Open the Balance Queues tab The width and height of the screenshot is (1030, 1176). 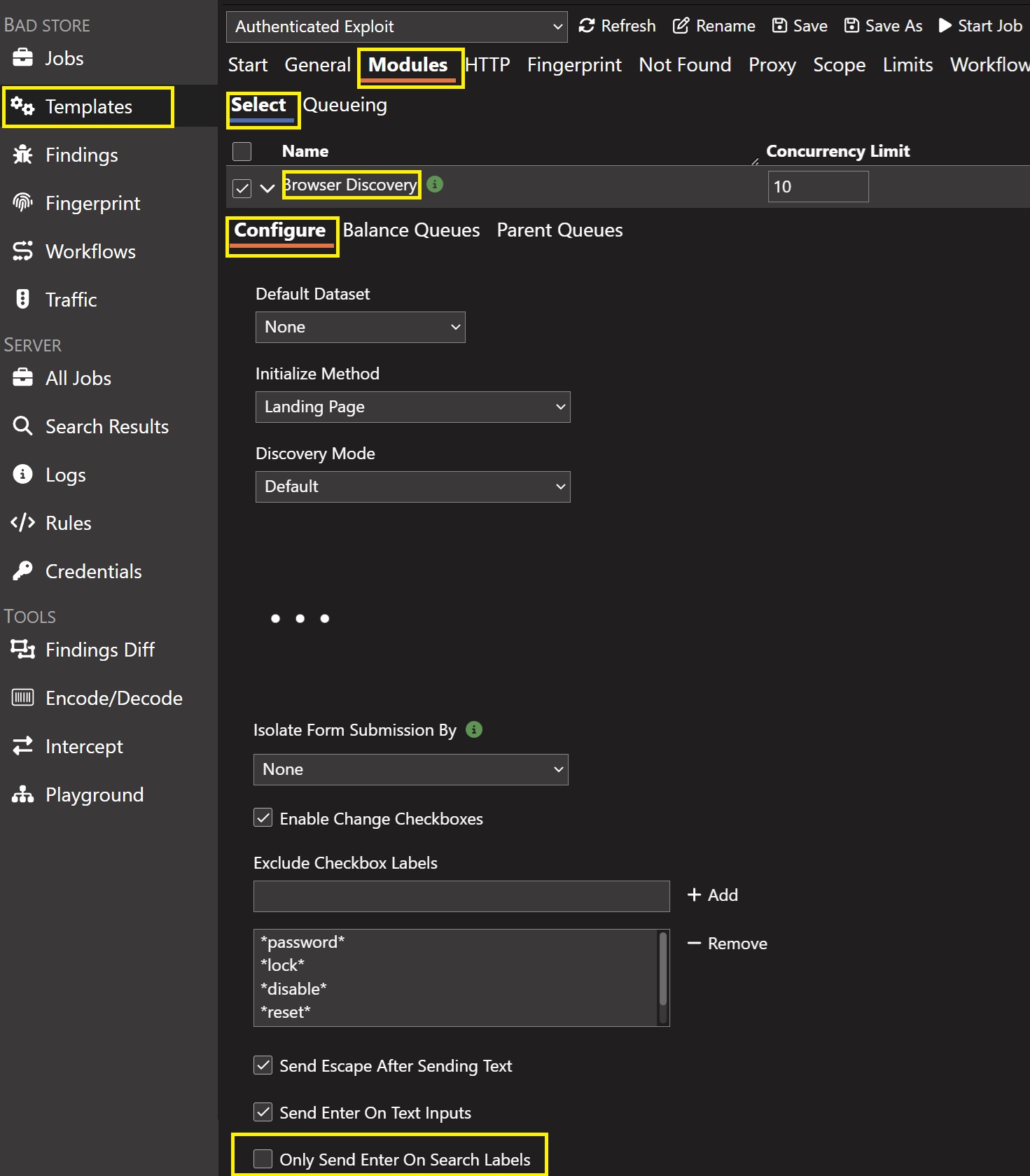point(411,230)
